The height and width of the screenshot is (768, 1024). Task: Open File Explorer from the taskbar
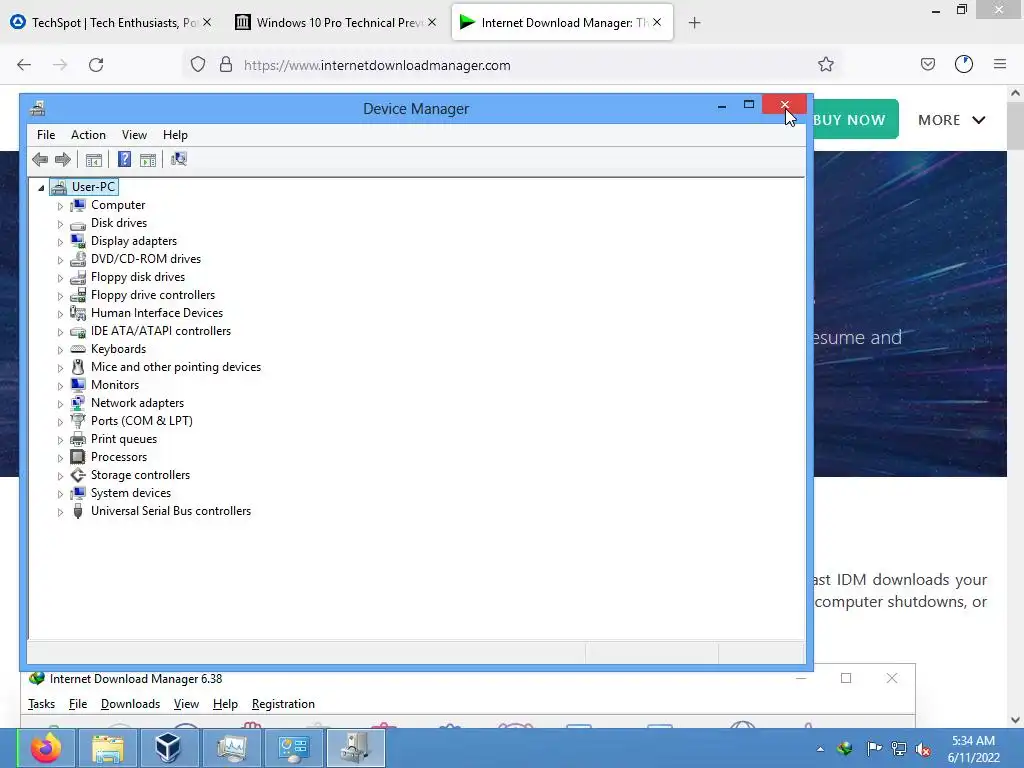tap(108, 748)
